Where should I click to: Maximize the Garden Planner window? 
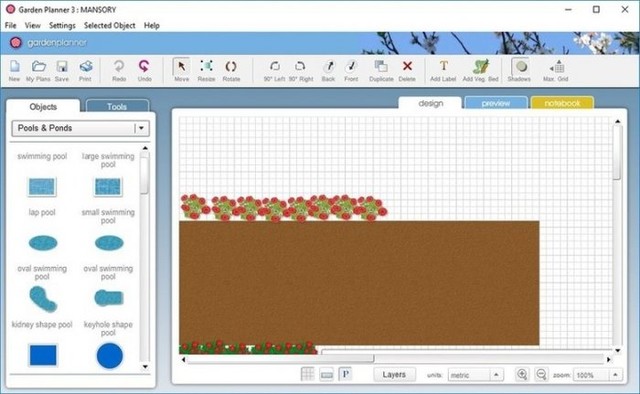coord(596,9)
